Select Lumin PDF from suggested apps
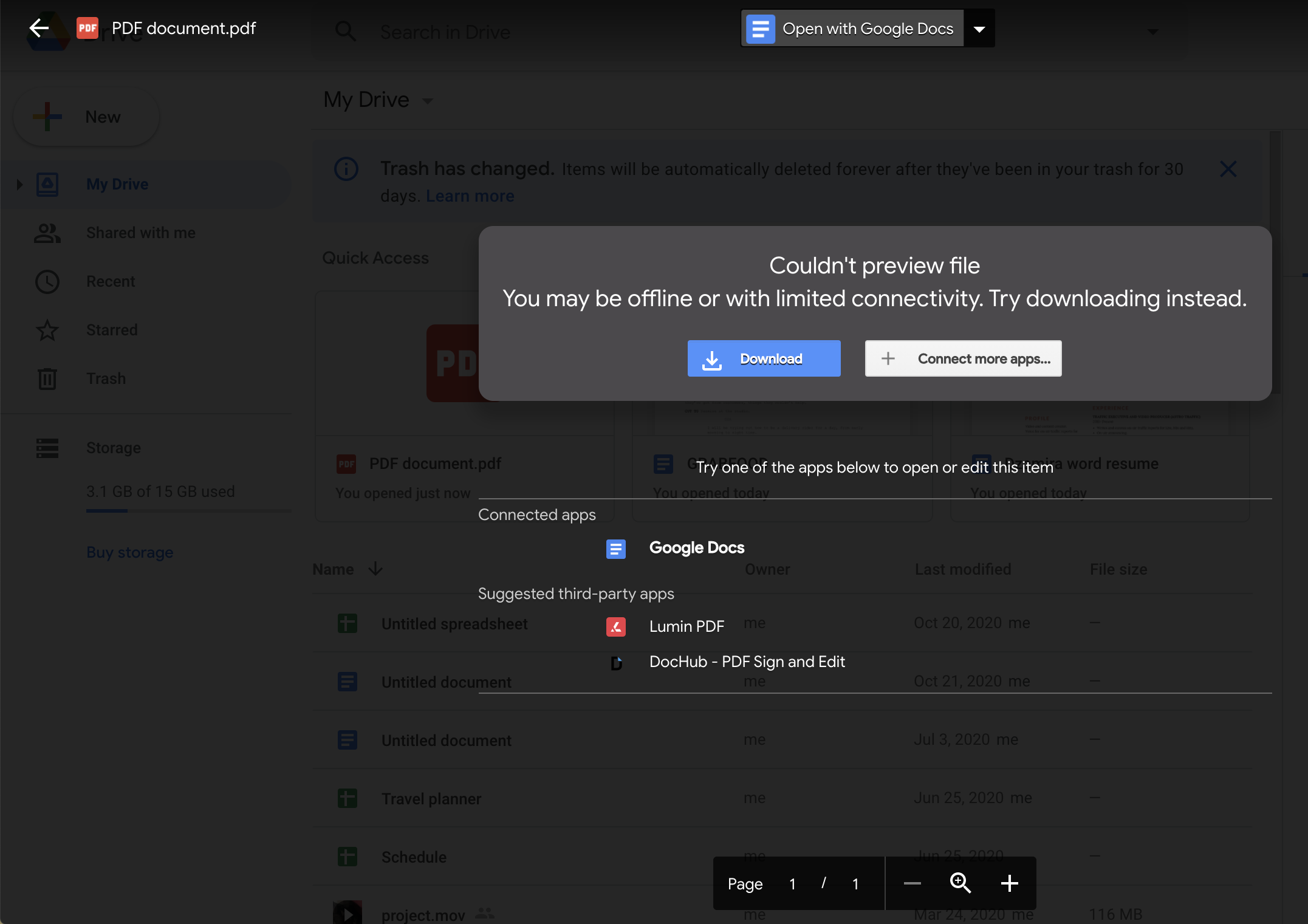 (x=687, y=626)
